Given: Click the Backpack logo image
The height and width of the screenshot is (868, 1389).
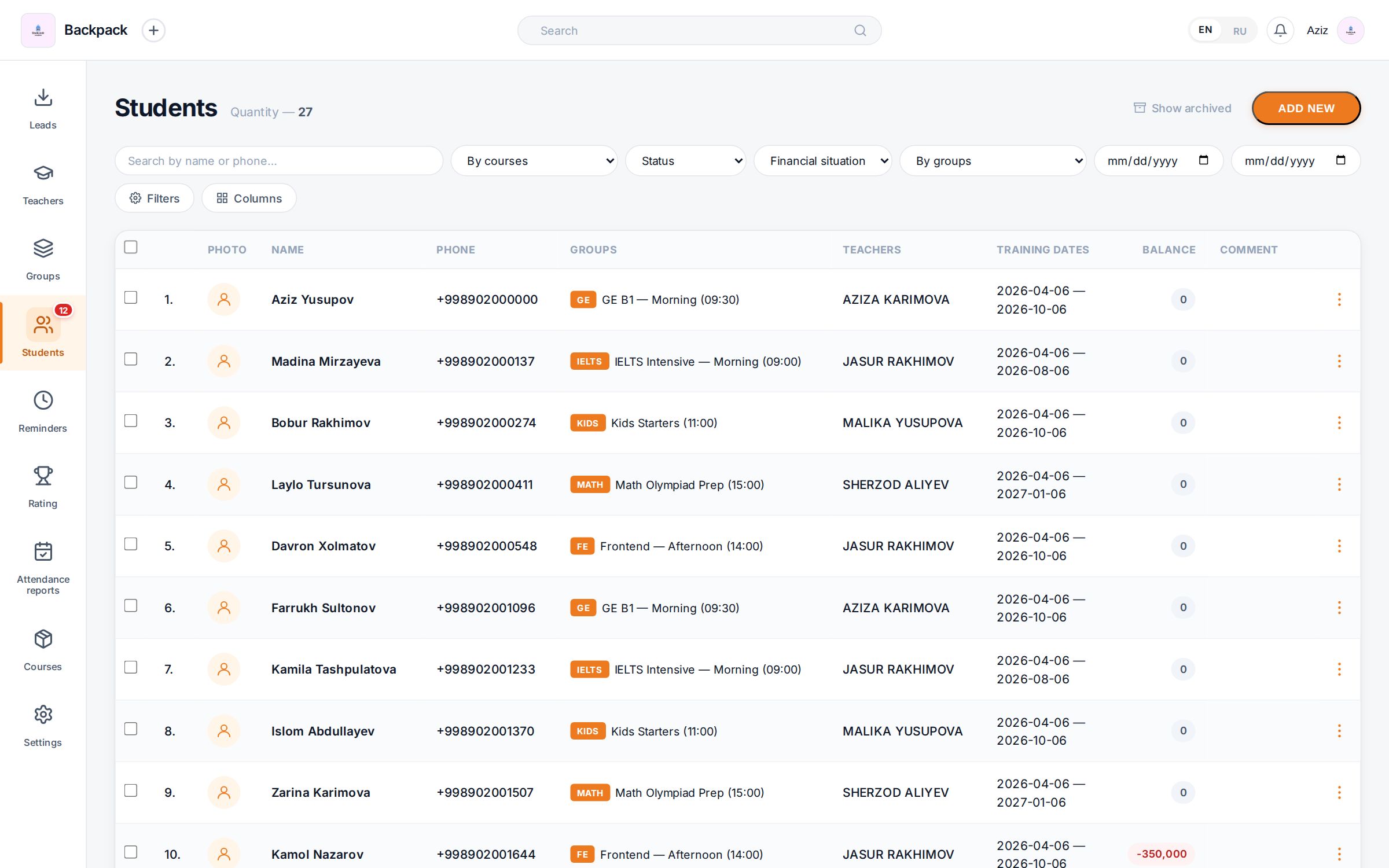Looking at the screenshot, I should click(x=38, y=30).
